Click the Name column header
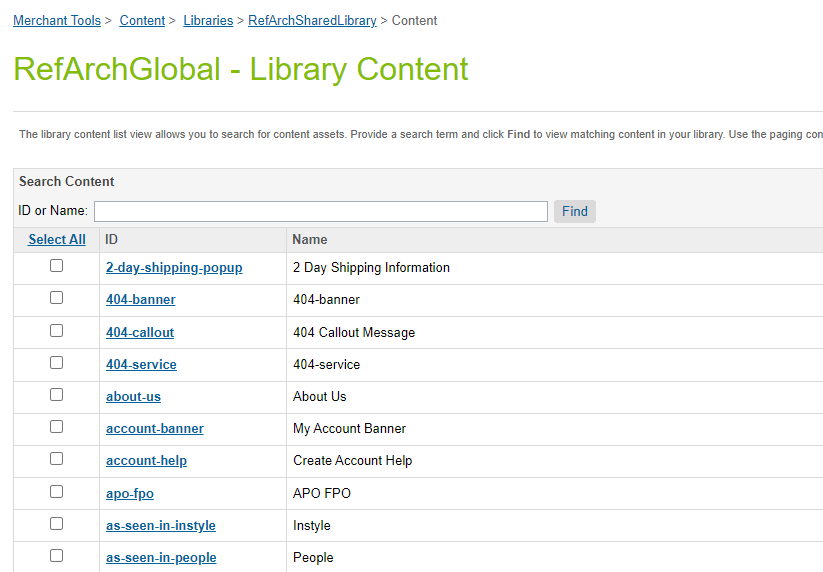Image resolution: width=823 pixels, height=572 pixels. 310,239
